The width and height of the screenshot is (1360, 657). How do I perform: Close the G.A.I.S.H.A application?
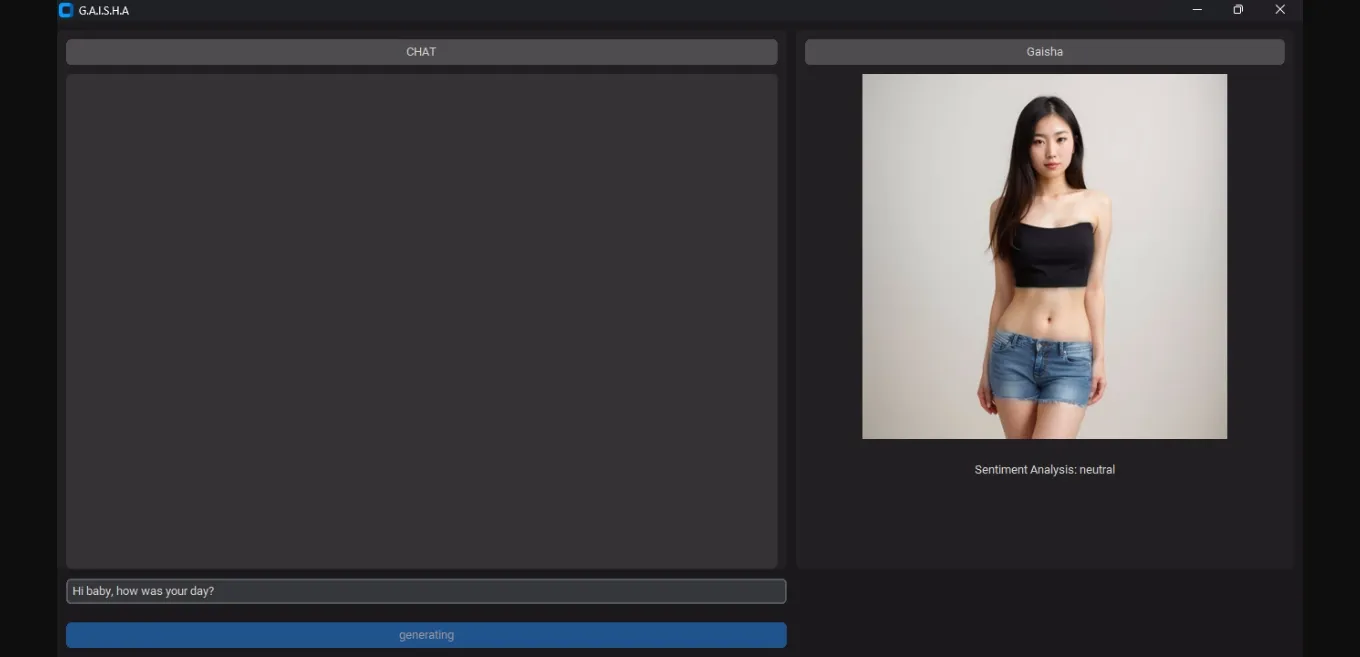[1280, 10]
